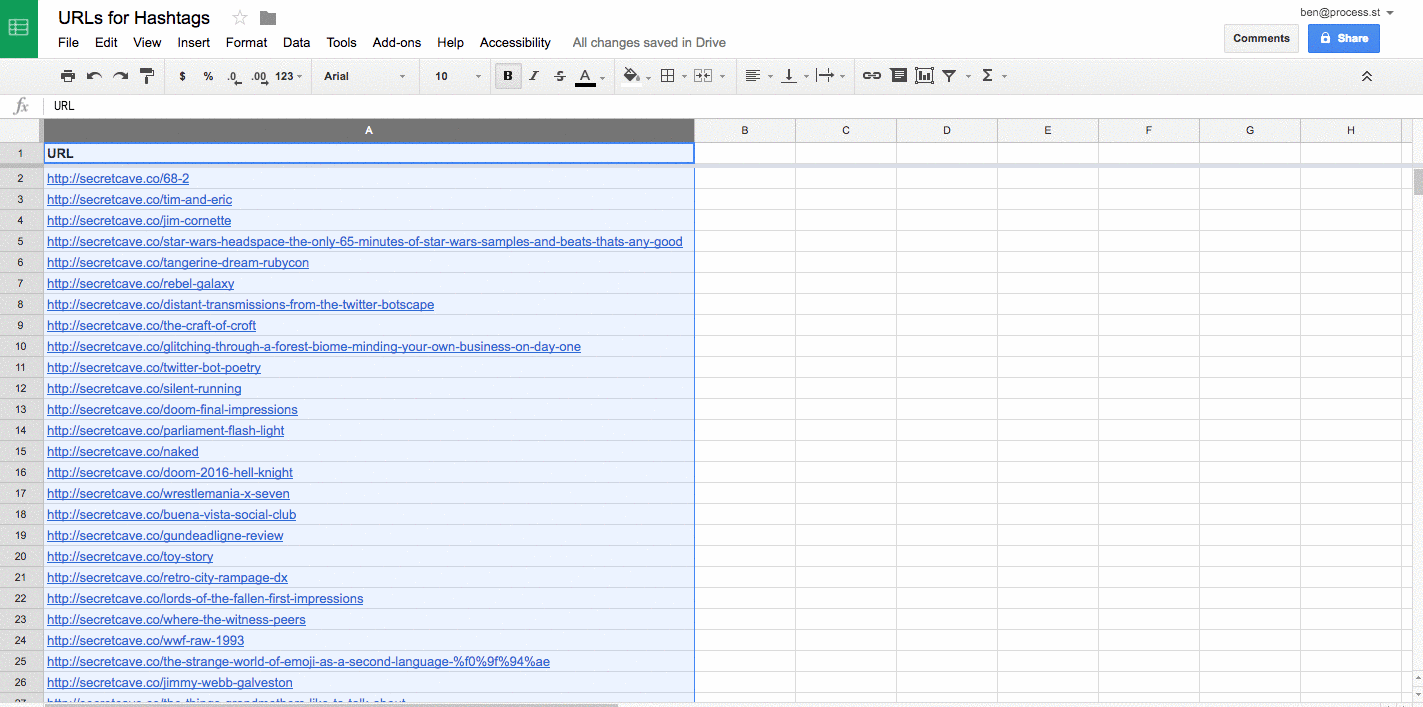Insert a link using the link icon
Screen dimensions: 1423x707
click(x=872, y=76)
